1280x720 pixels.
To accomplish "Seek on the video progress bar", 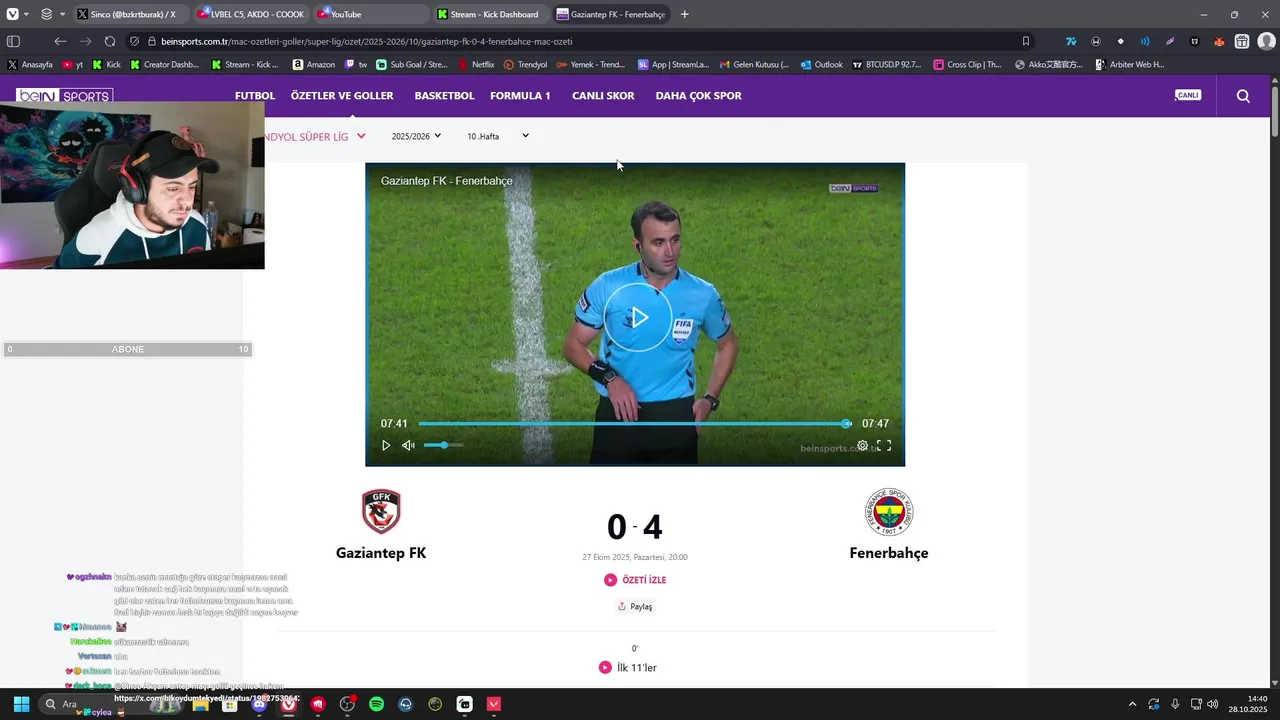I will 635,424.
